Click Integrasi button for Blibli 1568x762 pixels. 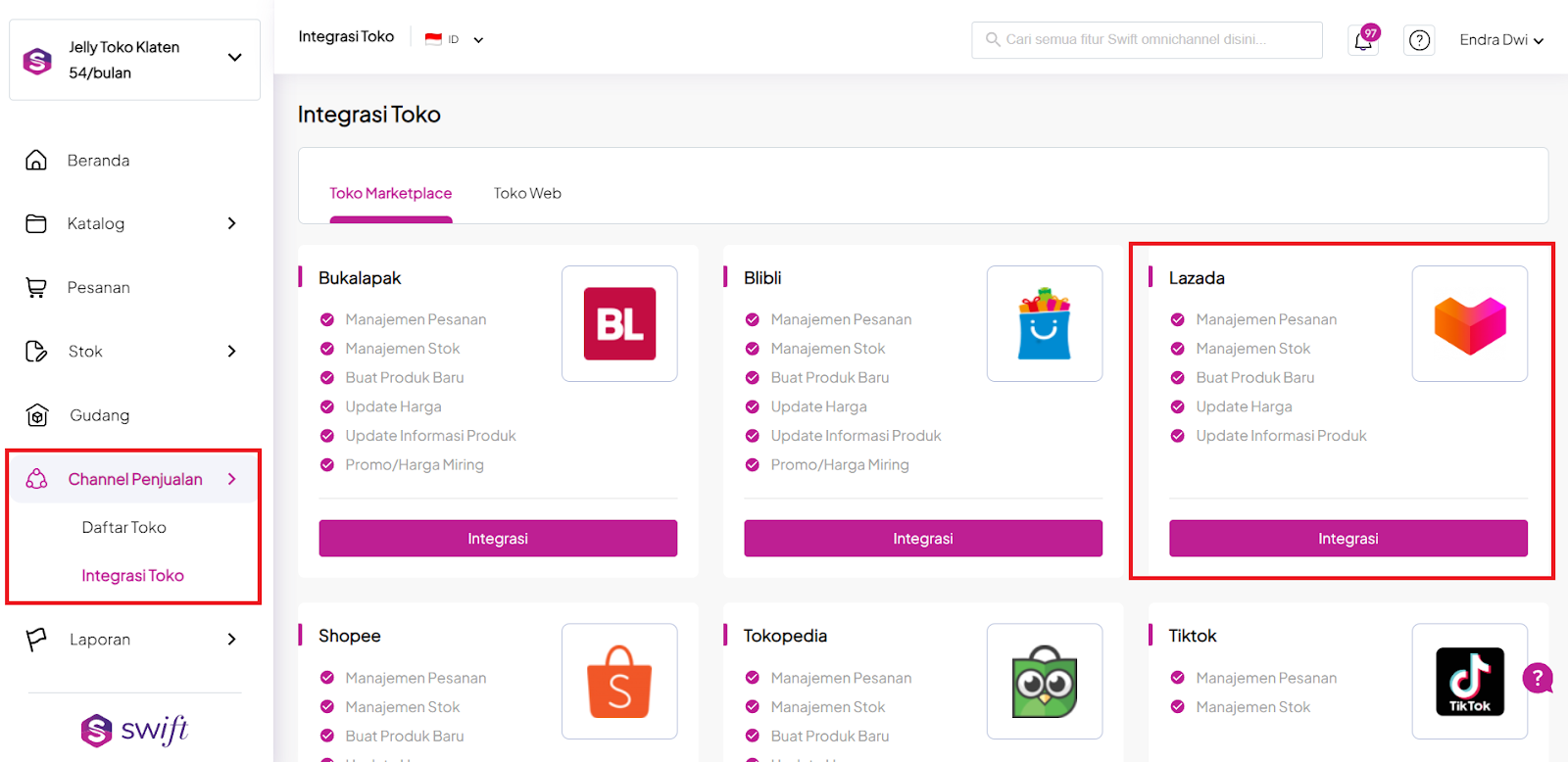click(x=923, y=539)
